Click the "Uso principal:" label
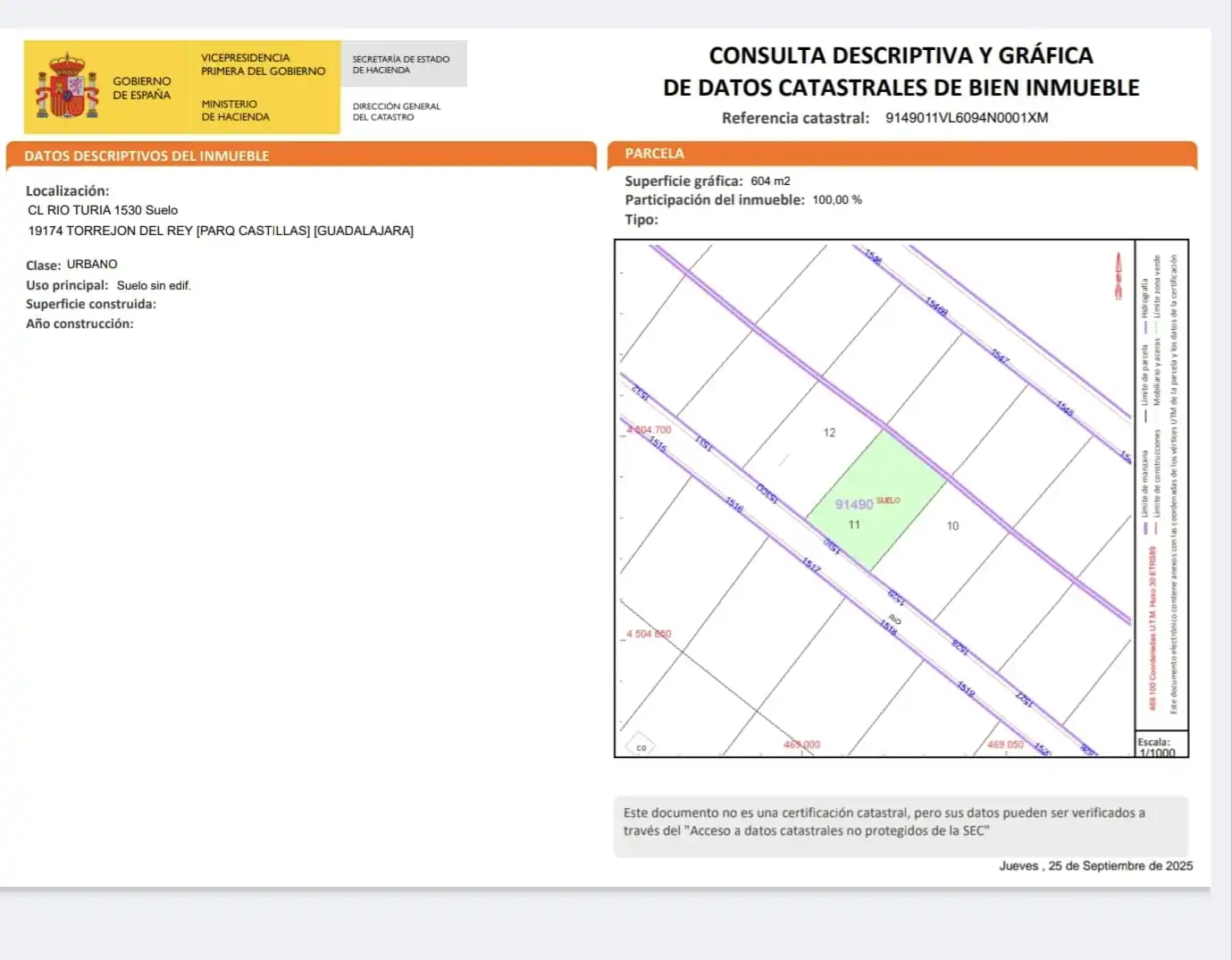 click(x=67, y=285)
